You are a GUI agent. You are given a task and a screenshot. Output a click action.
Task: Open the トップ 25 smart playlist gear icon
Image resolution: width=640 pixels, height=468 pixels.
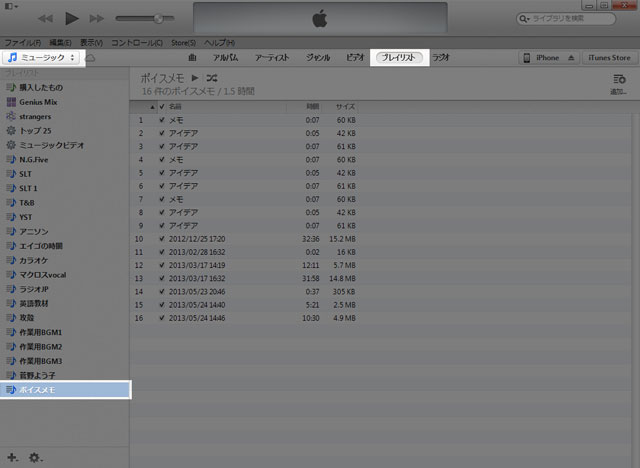point(11,131)
